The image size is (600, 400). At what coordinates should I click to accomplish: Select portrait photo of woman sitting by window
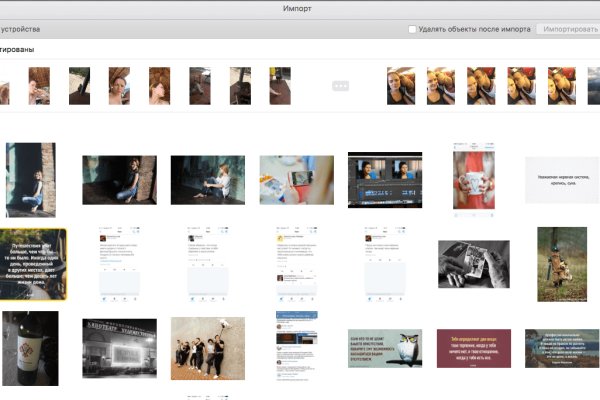point(30,179)
